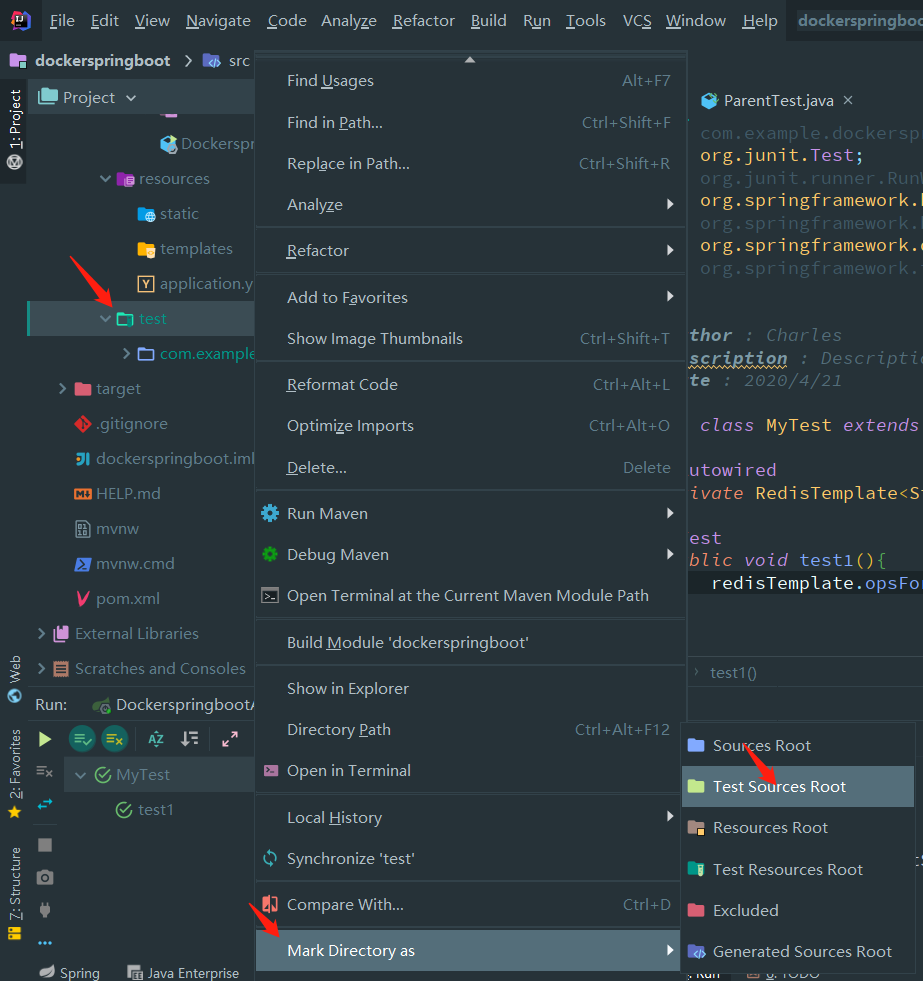Click the test1() breadcrumb in editor
The image size is (923, 981).
[733, 673]
